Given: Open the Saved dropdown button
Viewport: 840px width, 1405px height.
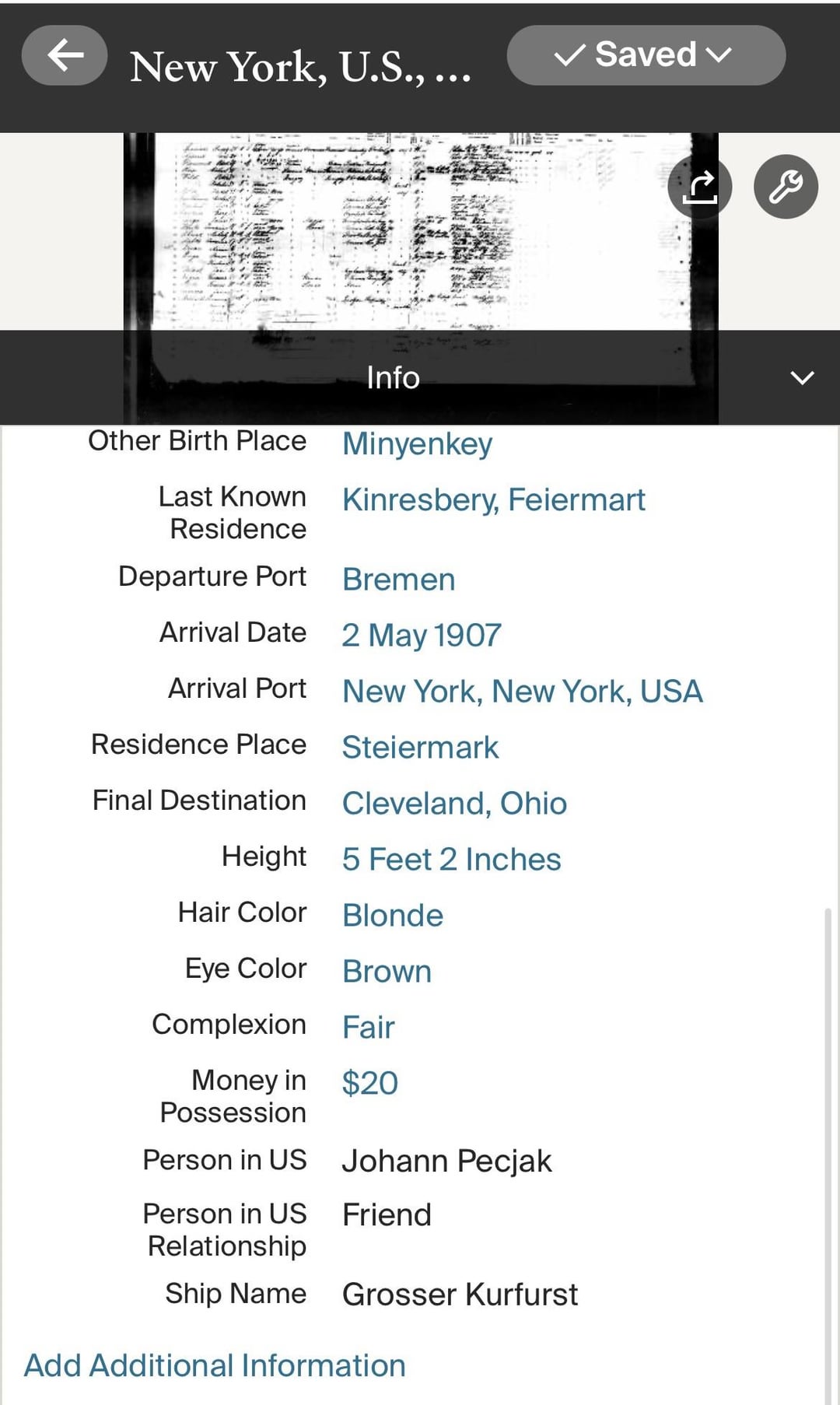Looking at the screenshot, I should pos(646,55).
